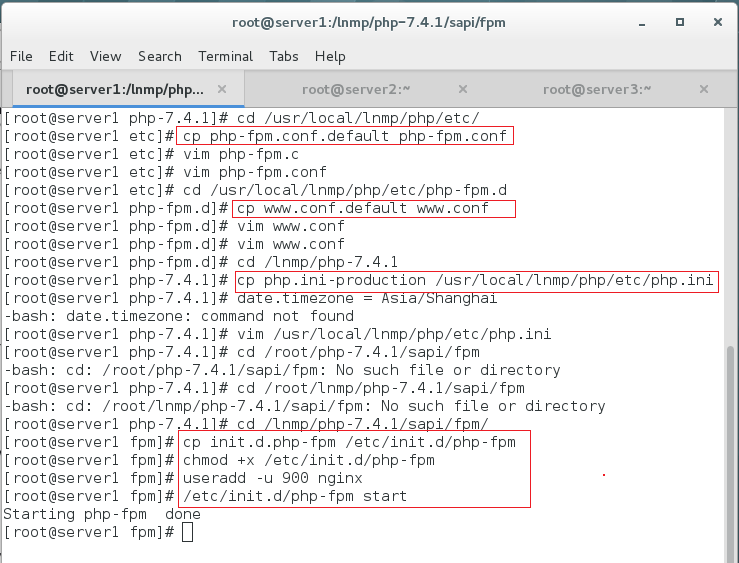
Task: Click 'cd /root/lnmp/php-7.4.1/sapi/fpm' command
Action: (380, 388)
